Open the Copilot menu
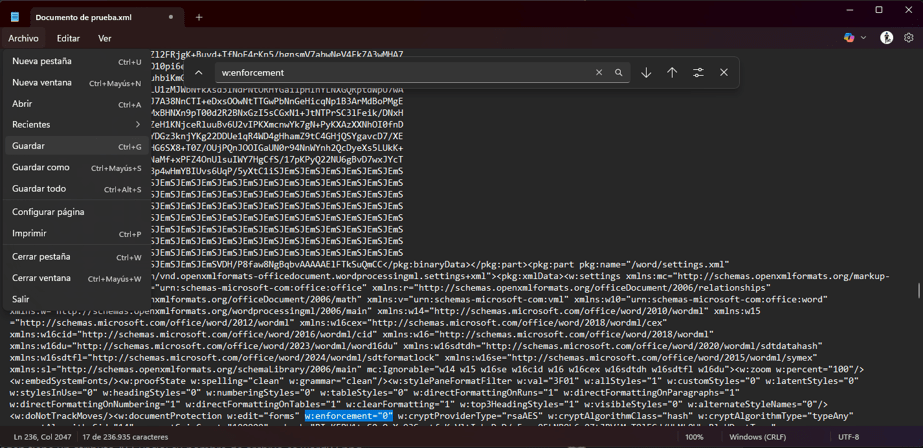 tap(854, 38)
